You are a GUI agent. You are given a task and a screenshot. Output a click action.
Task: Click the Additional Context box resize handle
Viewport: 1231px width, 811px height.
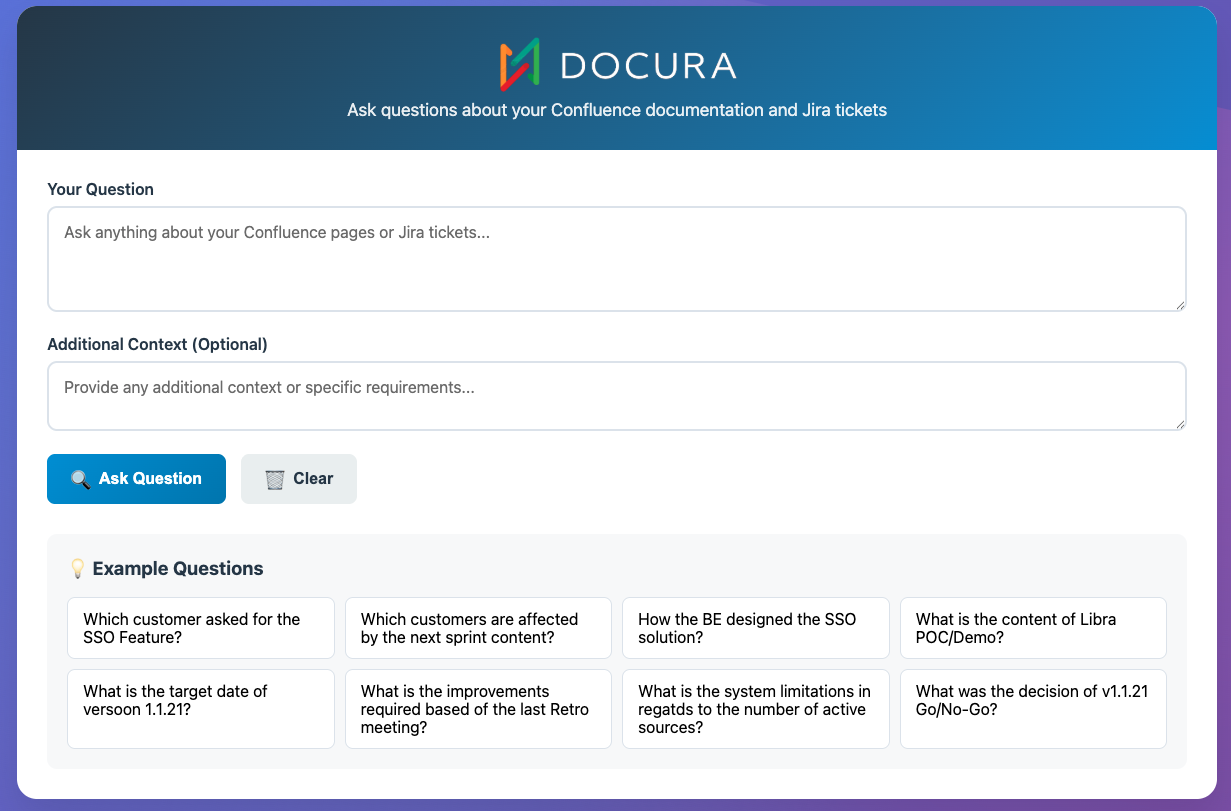1180,424
